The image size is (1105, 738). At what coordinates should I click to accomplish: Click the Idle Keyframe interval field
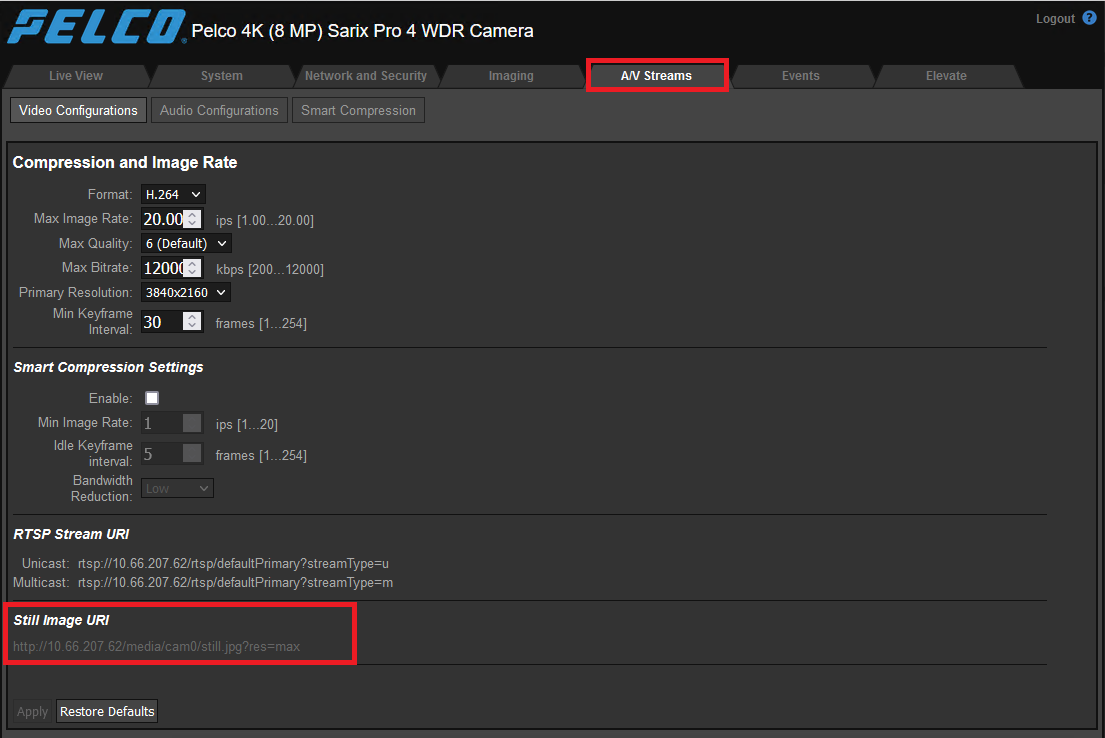click(x=172, y=453)
